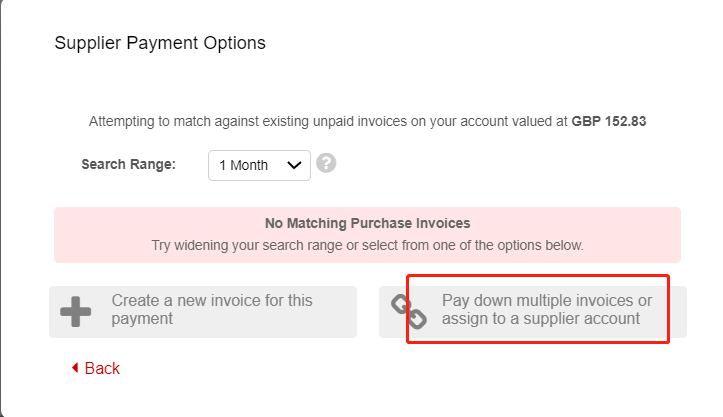This screenshot has height=417, width=723.
Task: Click the "Search Range:" label
Action: pos(128,165)
